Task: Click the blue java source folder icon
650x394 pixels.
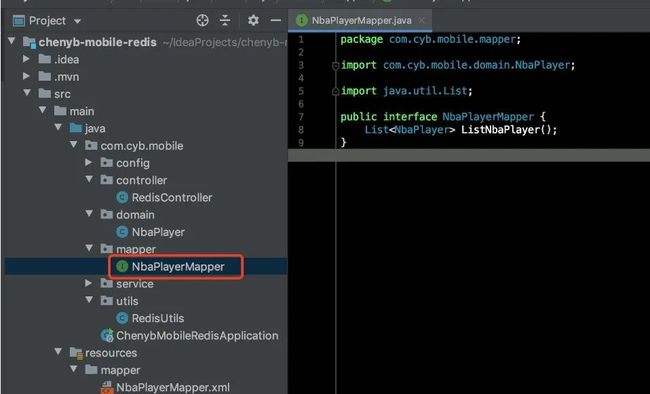Action: (x=75, y=128)
